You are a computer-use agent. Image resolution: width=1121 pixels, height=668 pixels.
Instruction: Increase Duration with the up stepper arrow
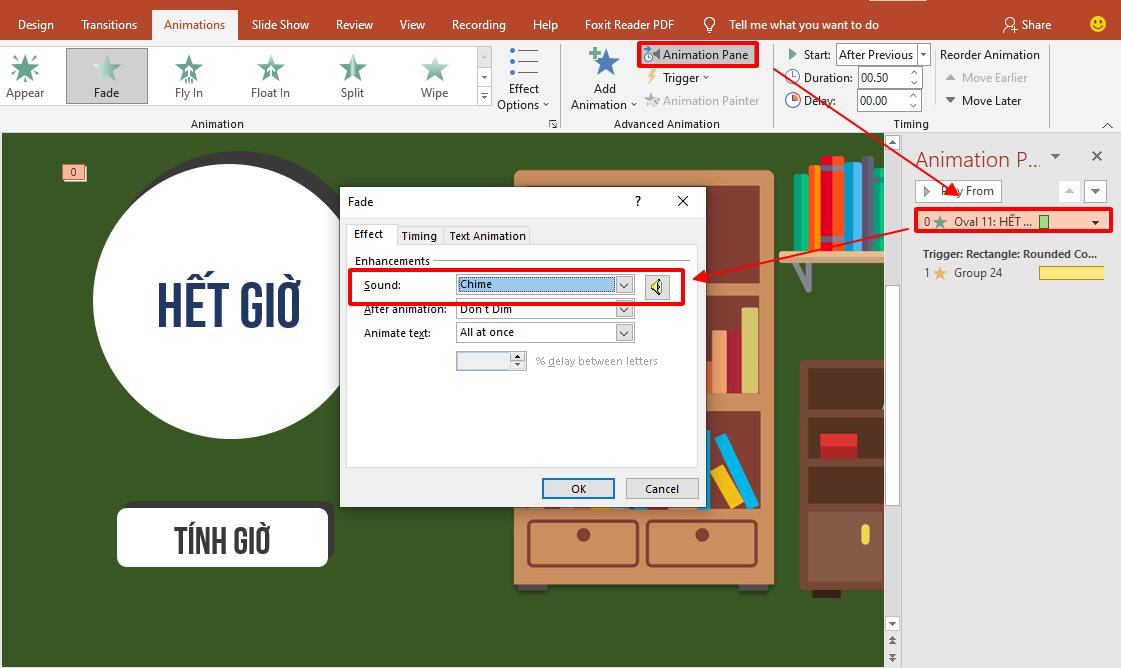914,72
